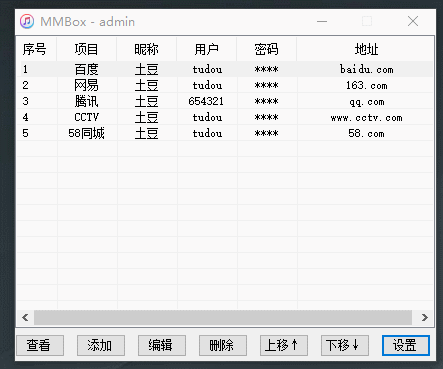443x369 pixels.
Task: Open the 设置 settings button
Action: coord(406,345)
